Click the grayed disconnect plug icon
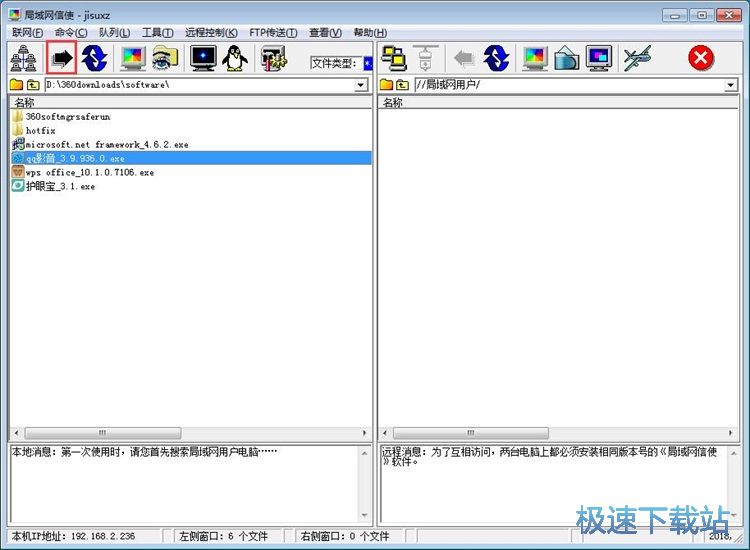The image size is (750, 550). click(x=425, y=58)
